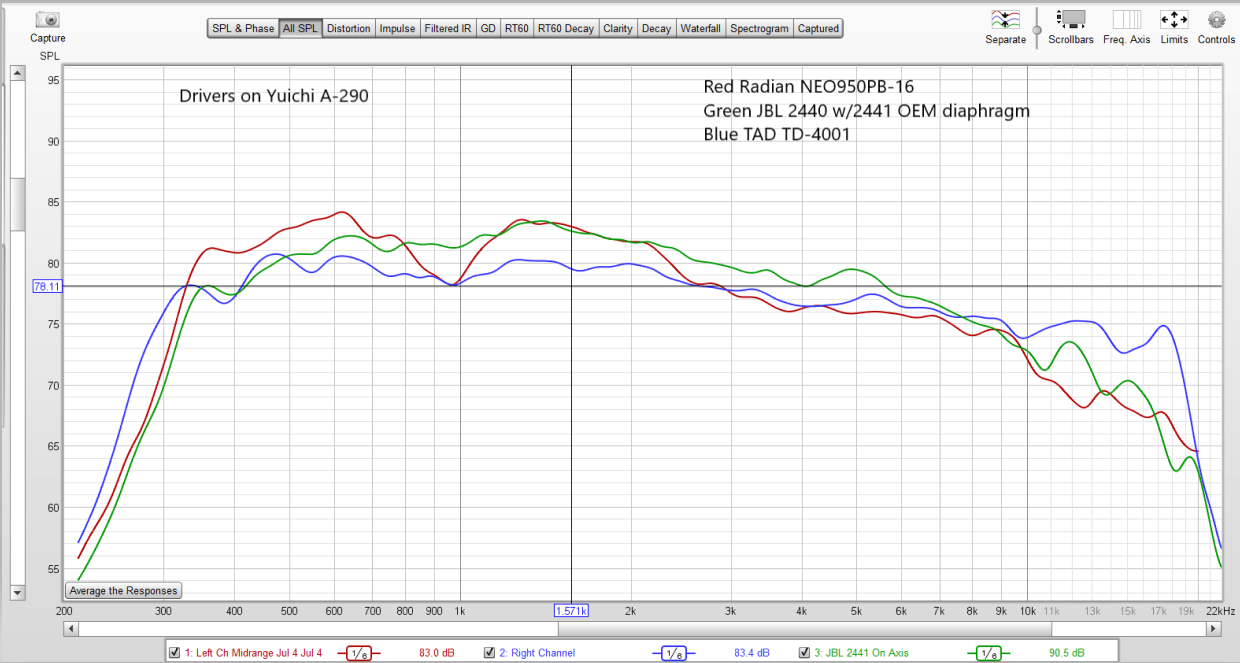Image resolution: width=1240 pixels, height=663 pixels.
Task: Click the Left Ch Midrange legend label
Action: (253, 653)
